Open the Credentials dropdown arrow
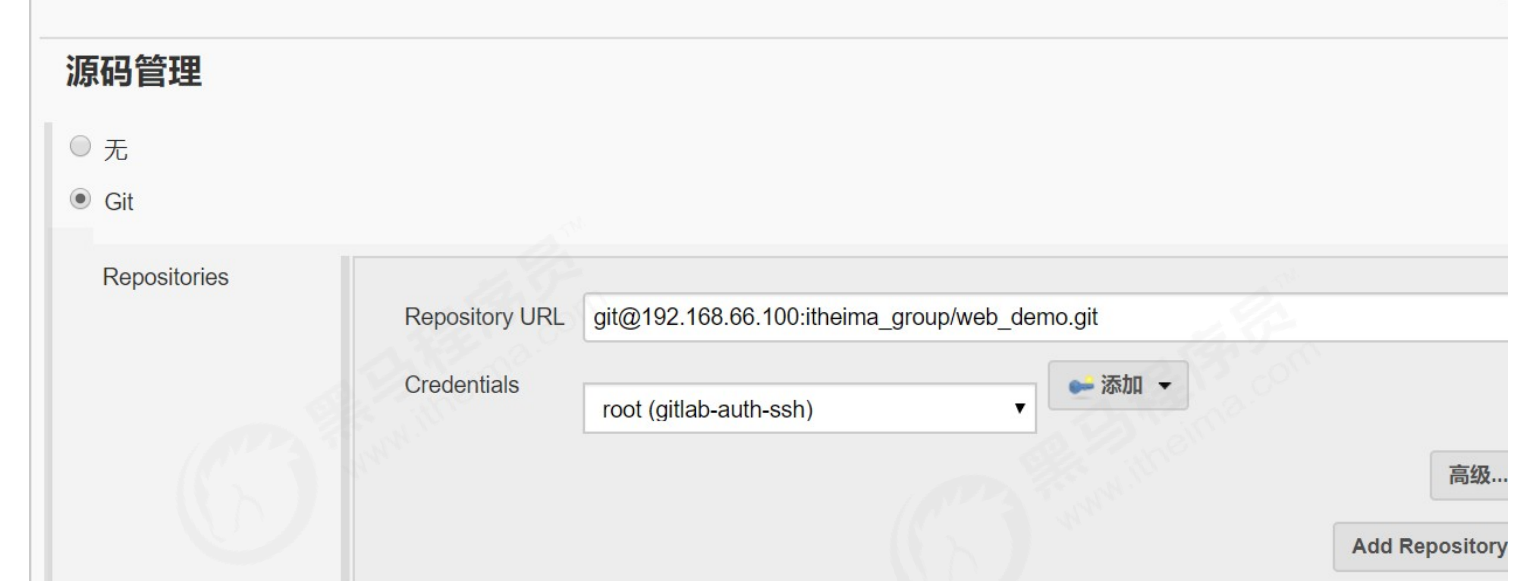The width and height of the screenshot is (1524, 581). point(1020,409)
